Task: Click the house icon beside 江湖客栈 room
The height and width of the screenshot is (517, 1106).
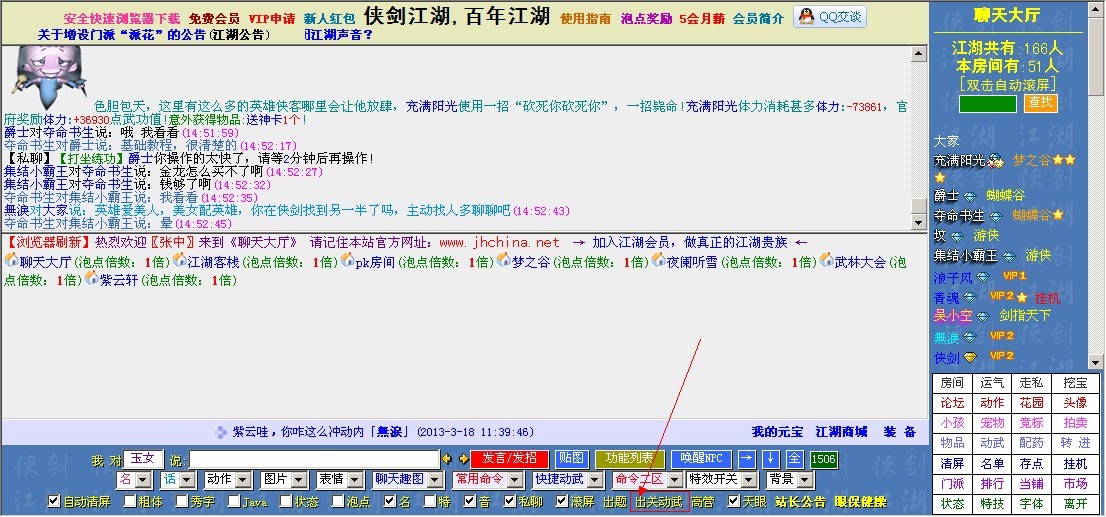Action: click(179, 260)
